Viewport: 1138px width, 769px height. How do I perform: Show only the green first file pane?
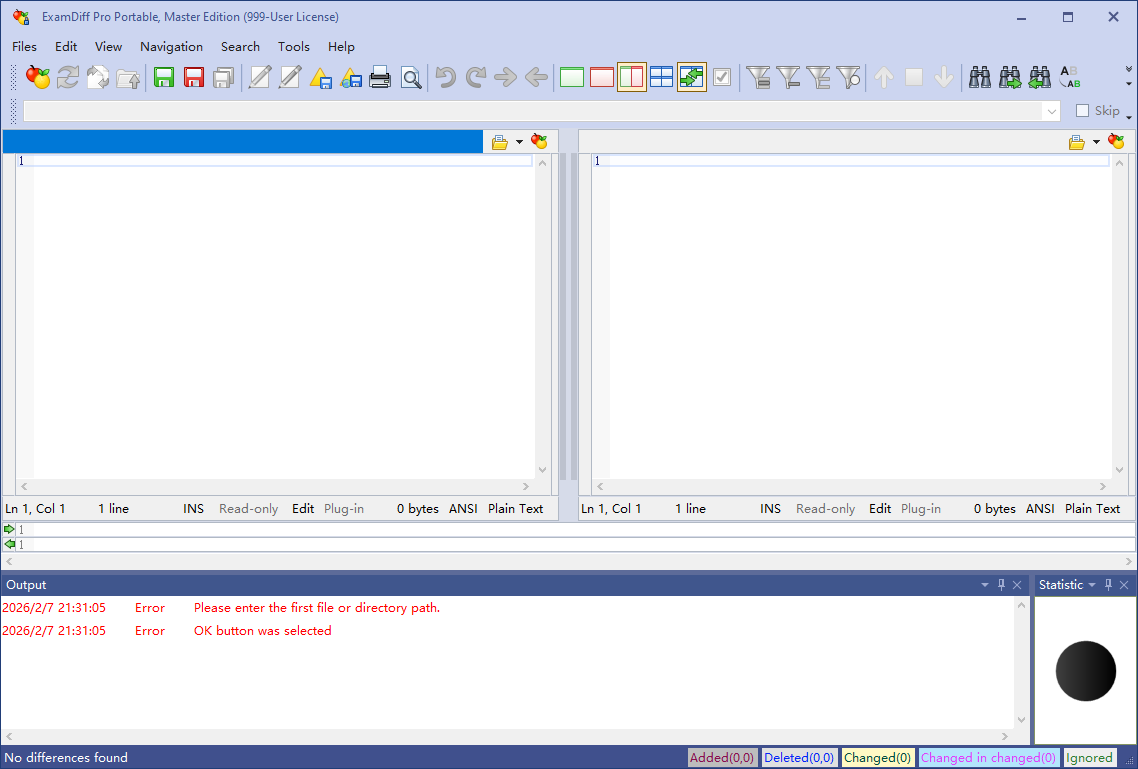pyautogui.click(x=572, y=77)
